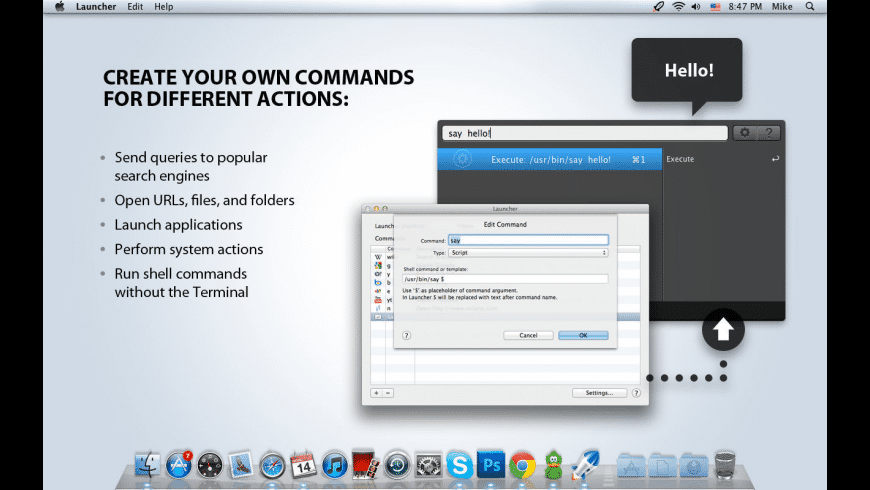Open the Trash in the dock
This screenshot has height=490, width=870.
coord(725,465)
